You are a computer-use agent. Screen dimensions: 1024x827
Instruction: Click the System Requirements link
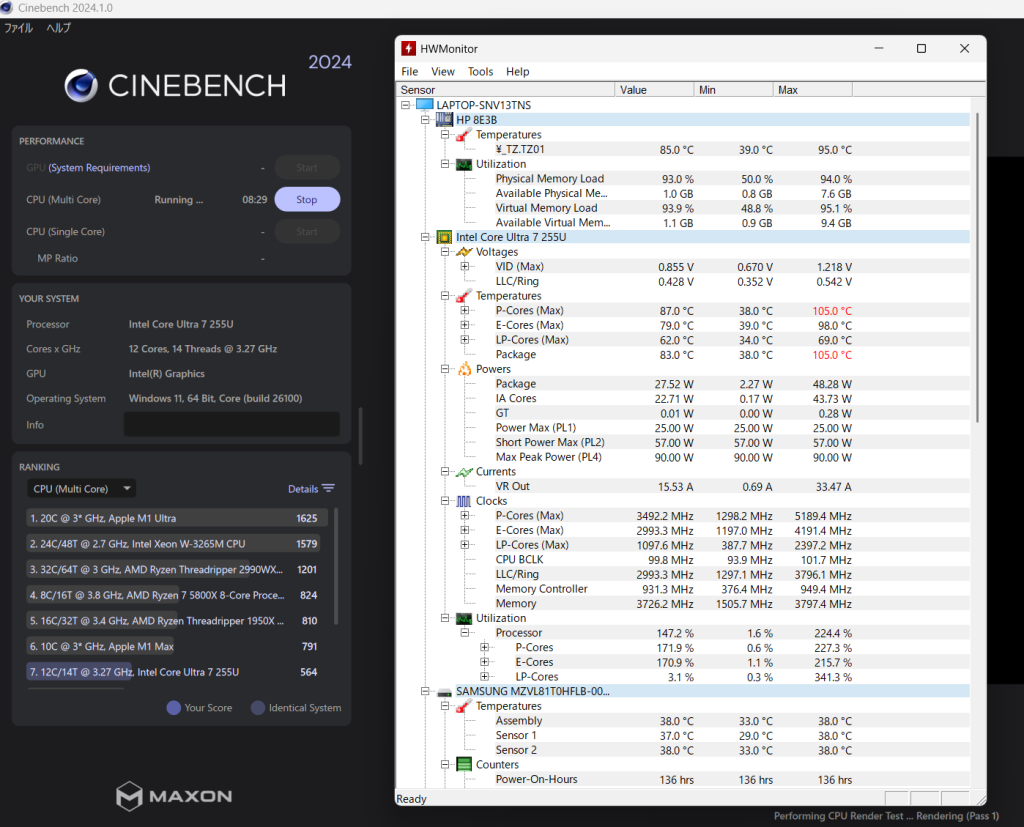click(99, 168)
